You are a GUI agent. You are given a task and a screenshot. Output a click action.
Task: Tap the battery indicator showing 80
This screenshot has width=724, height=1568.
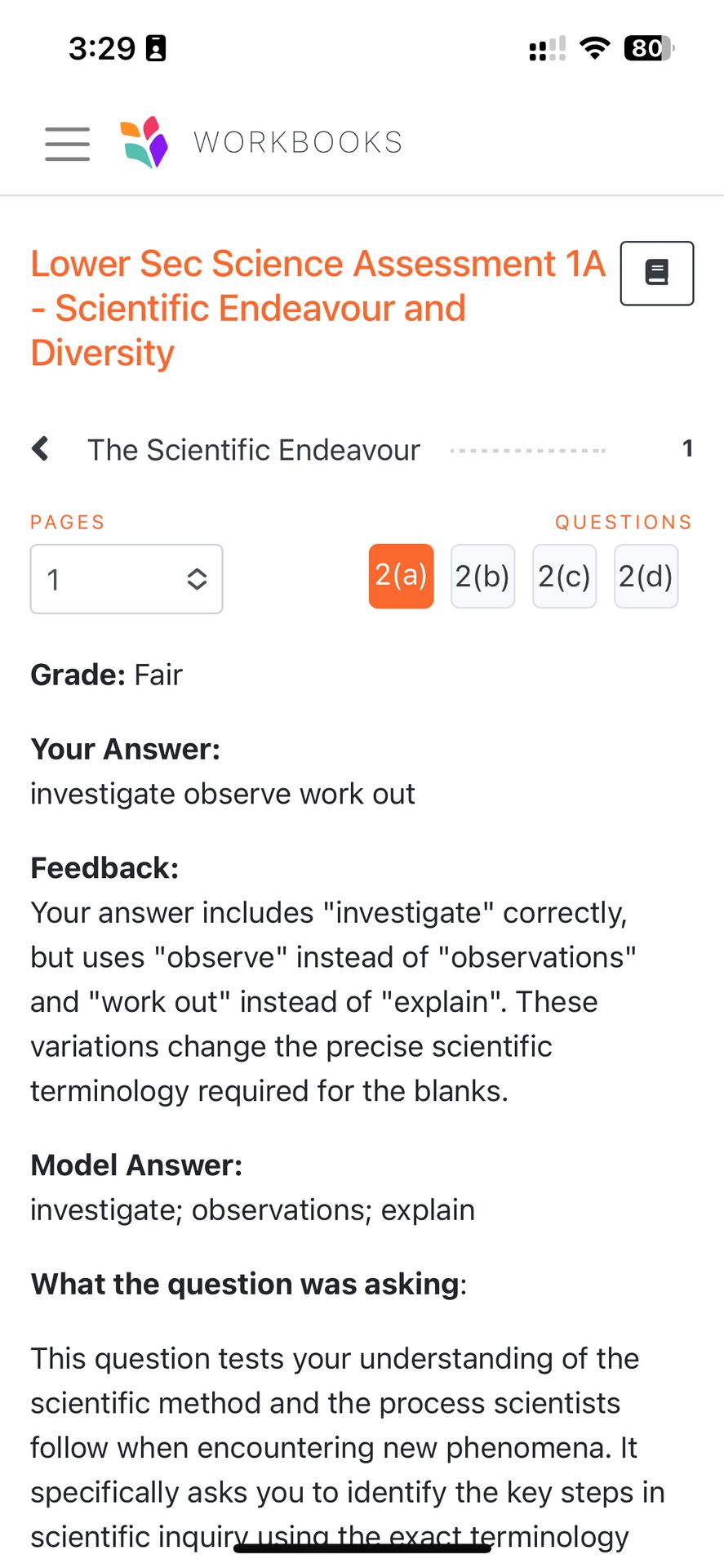pos(648,48)
